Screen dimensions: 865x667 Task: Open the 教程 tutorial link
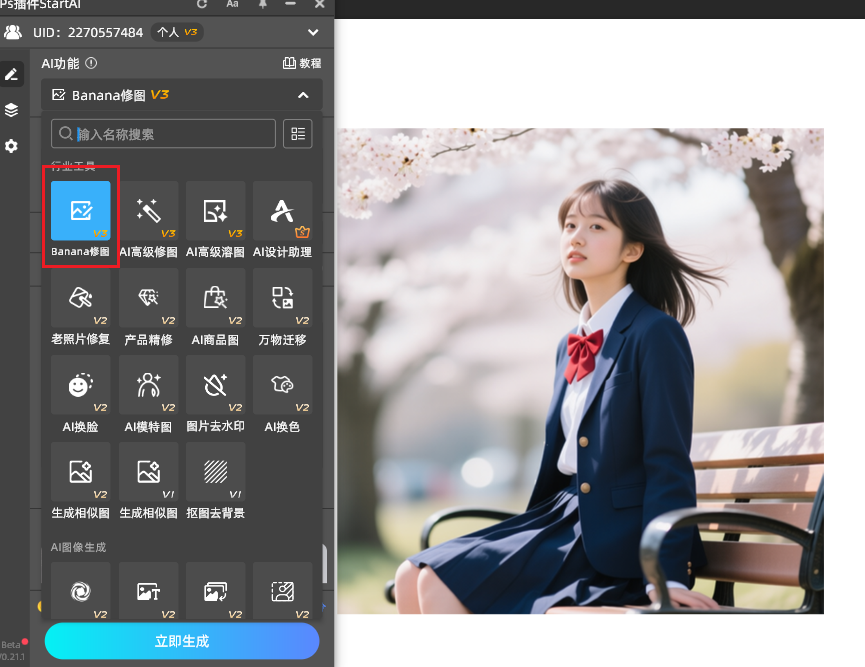[x=303, y=63]
